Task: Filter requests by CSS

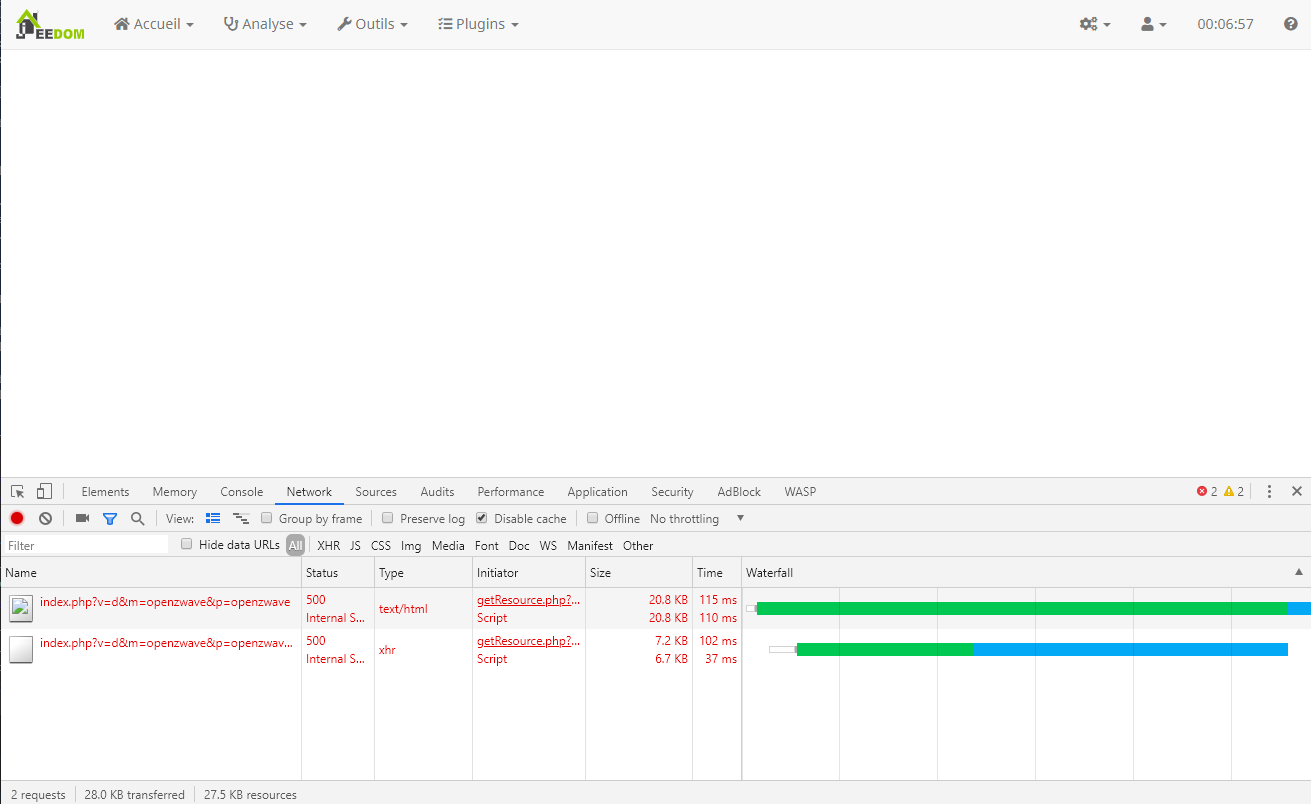Action: click(x=381, y=546)
